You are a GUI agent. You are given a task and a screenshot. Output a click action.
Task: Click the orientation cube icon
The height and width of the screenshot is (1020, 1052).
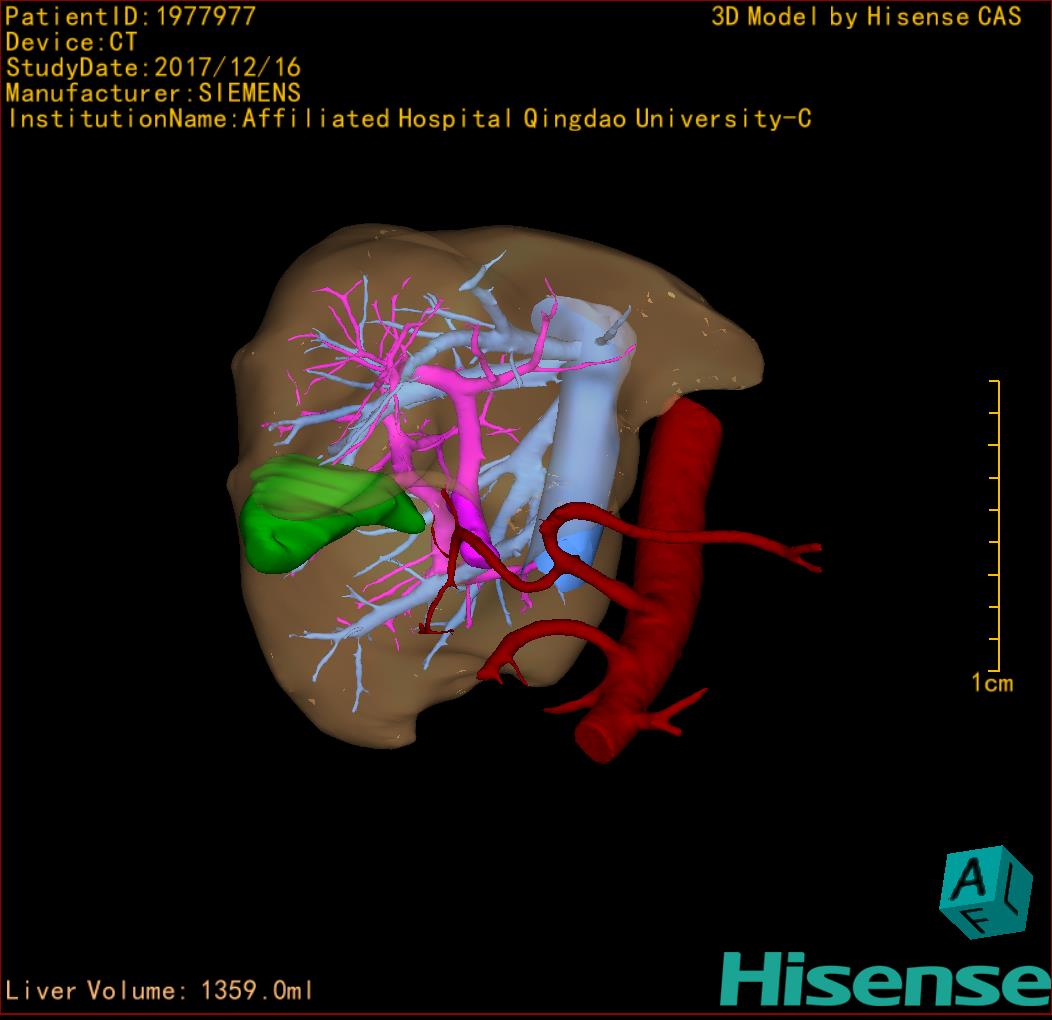986,892
